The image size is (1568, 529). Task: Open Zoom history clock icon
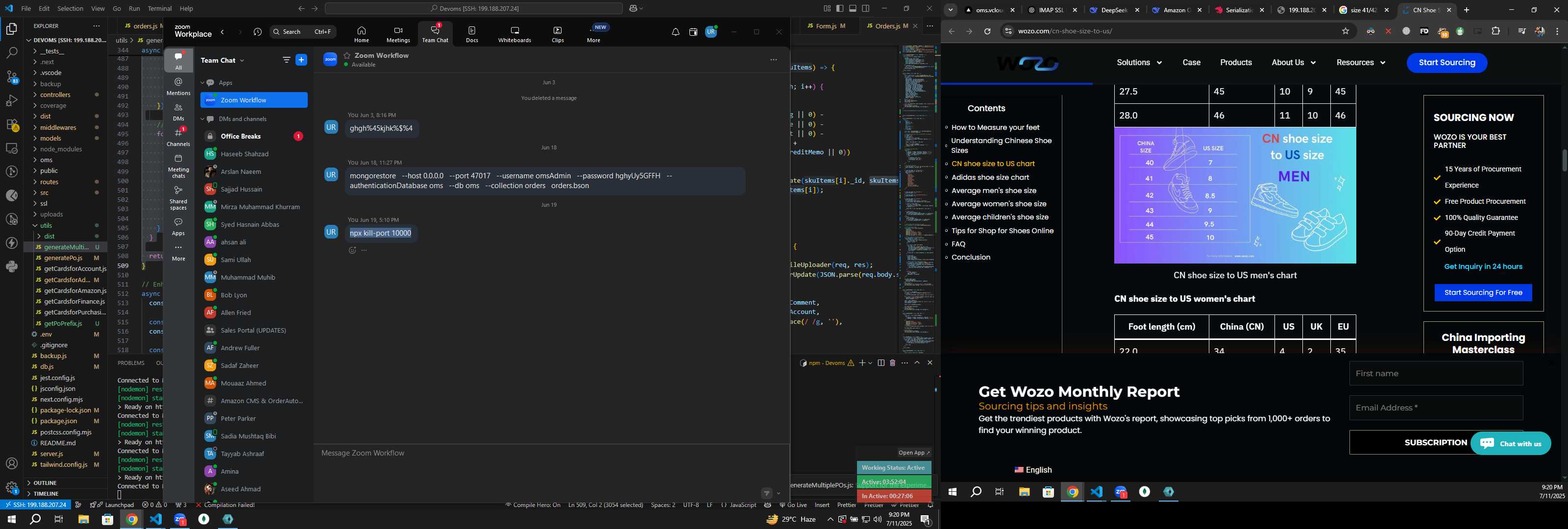pyautogui.click(x=257, y=32)
